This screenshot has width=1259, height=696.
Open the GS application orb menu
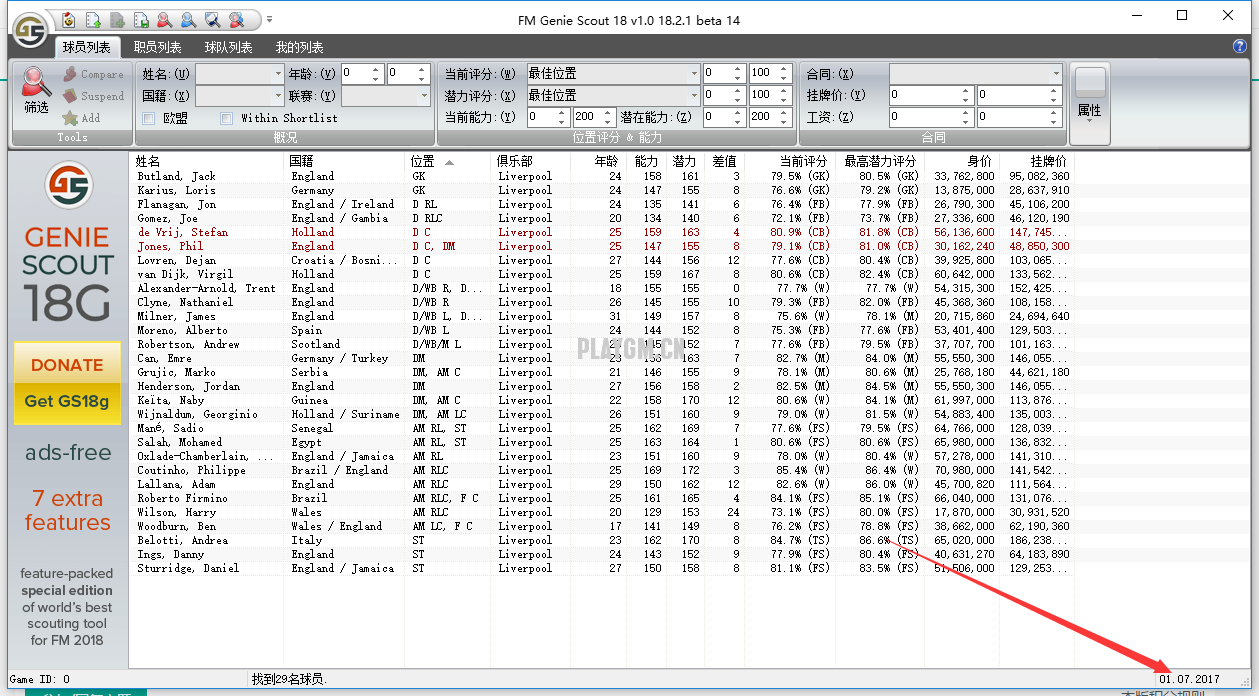[x=30, y=30]
